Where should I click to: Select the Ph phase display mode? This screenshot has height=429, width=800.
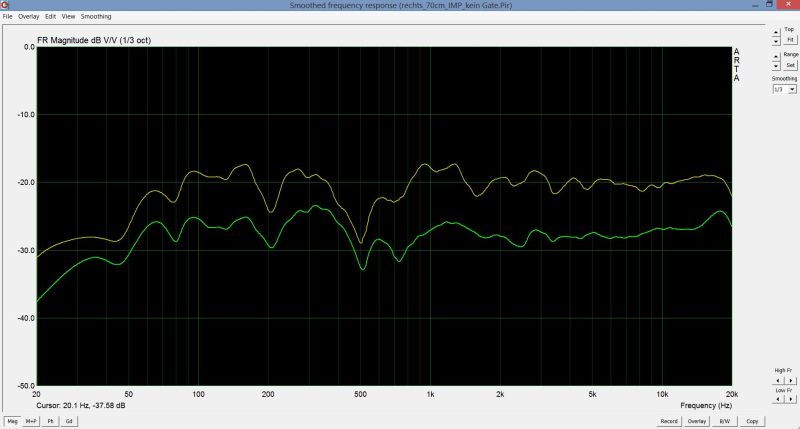(x=50, y=421)
